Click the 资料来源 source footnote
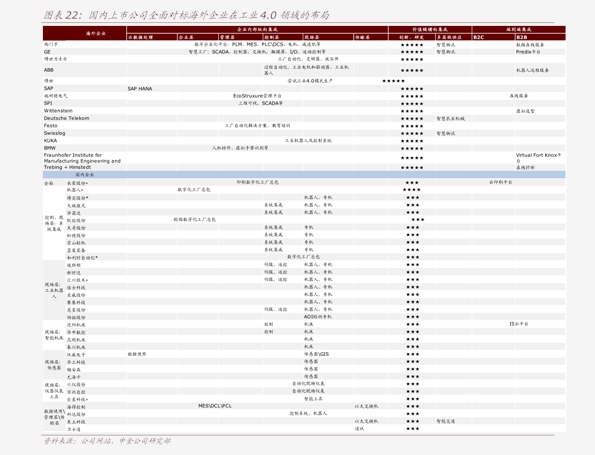Image resolution: width=595 pixels, height=455 pixels. coord(107,441)
